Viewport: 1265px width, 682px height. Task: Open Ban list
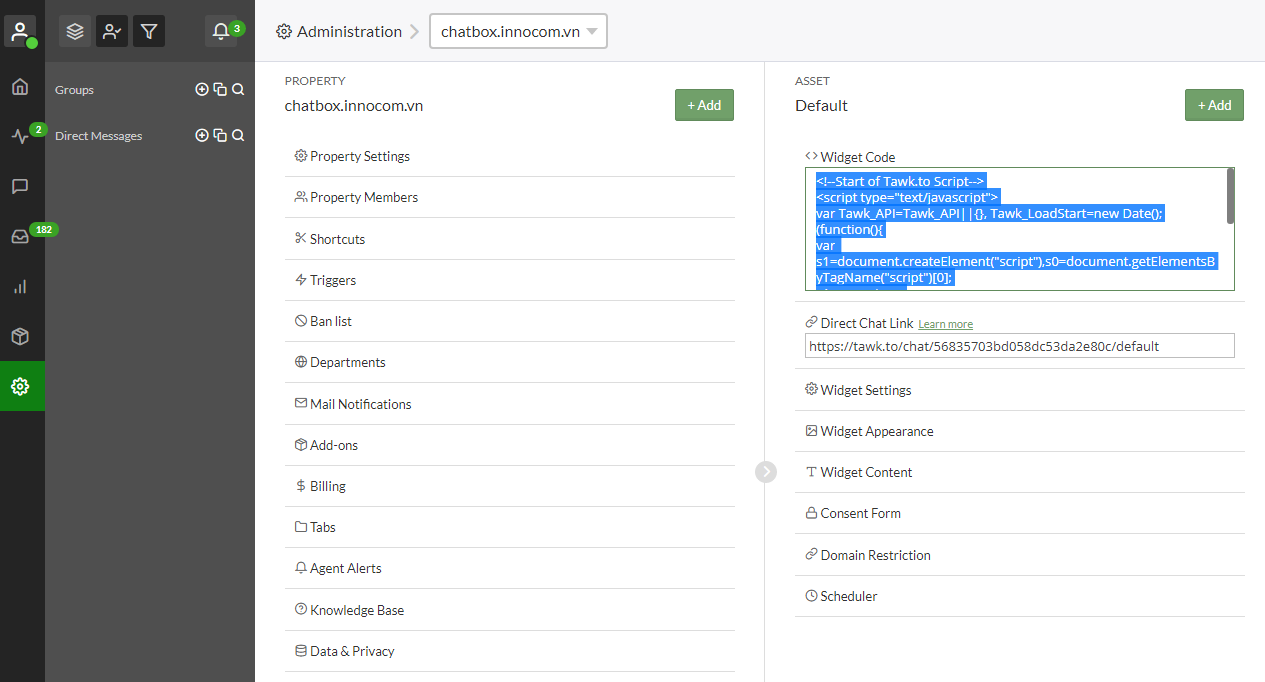(x=510, y=321)
